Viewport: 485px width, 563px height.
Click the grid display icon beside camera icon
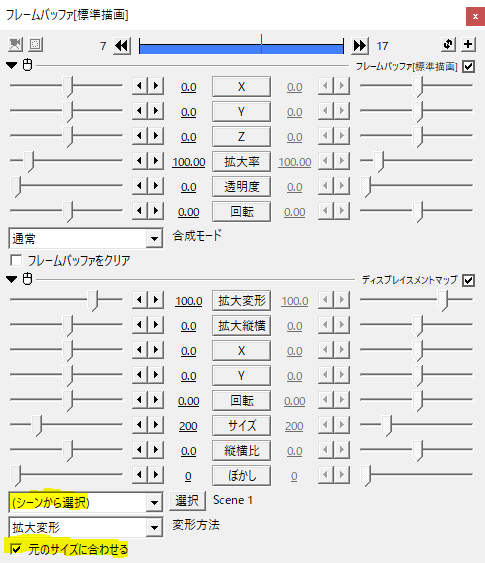tap(35, 45)
